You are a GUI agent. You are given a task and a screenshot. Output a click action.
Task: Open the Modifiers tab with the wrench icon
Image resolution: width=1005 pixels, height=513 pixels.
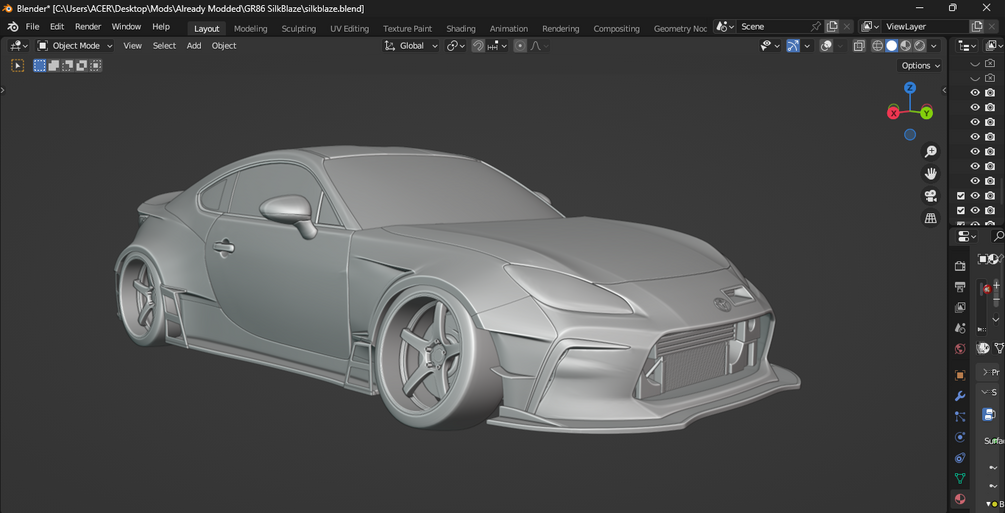click(x=959, y=396)
